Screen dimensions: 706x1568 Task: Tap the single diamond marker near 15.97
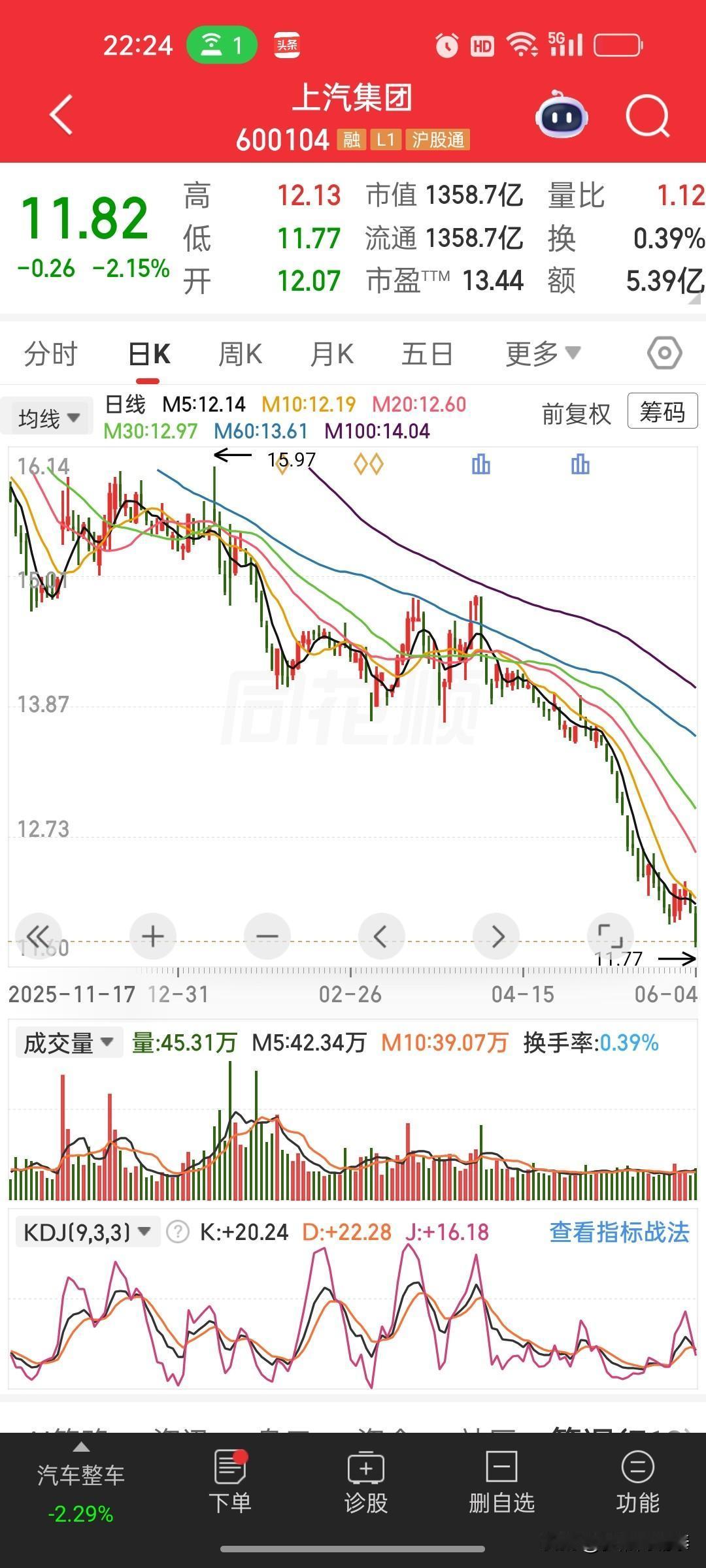(x=282, y=465)
